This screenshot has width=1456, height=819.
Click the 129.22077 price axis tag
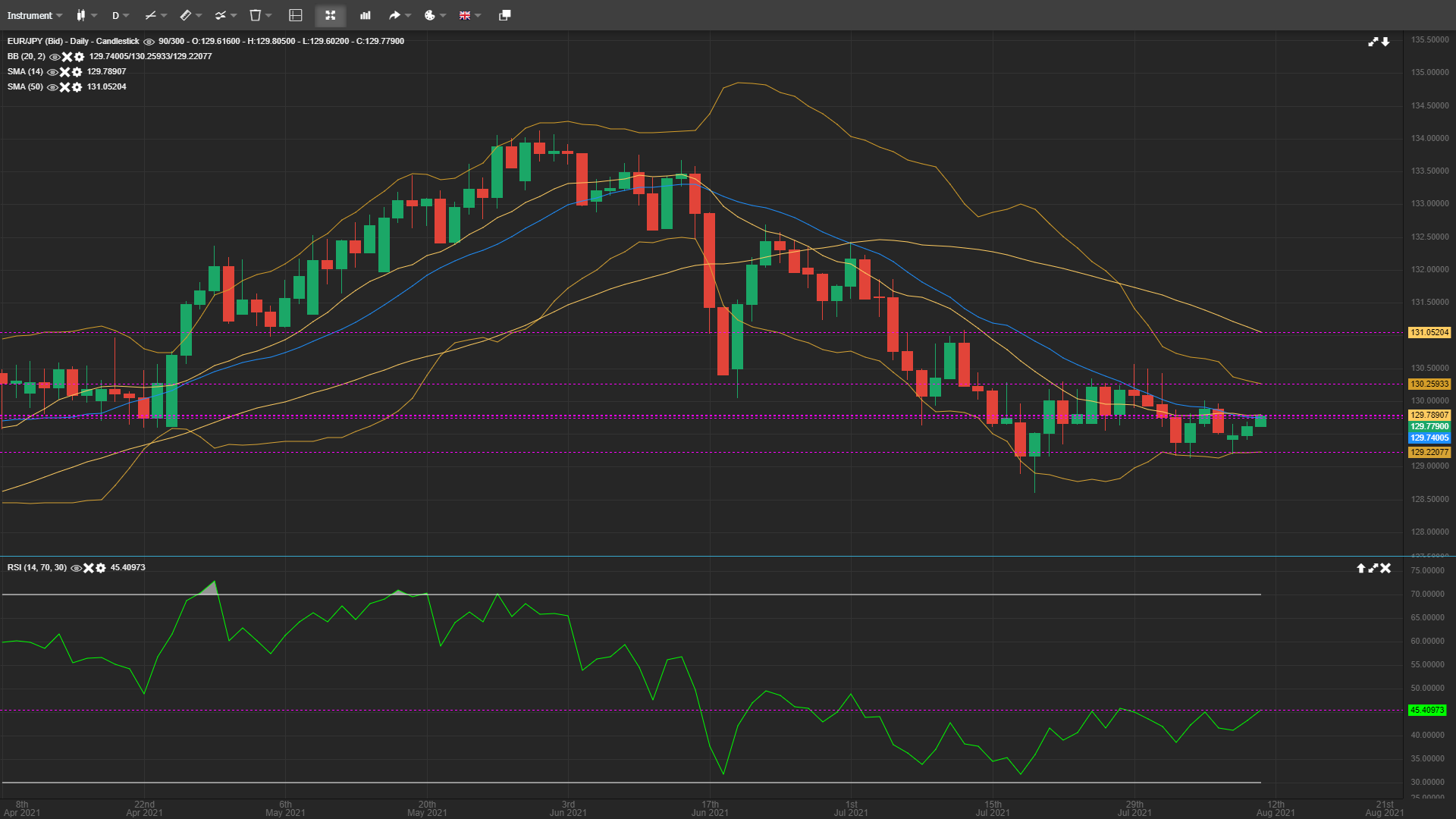click(1429, 452)
